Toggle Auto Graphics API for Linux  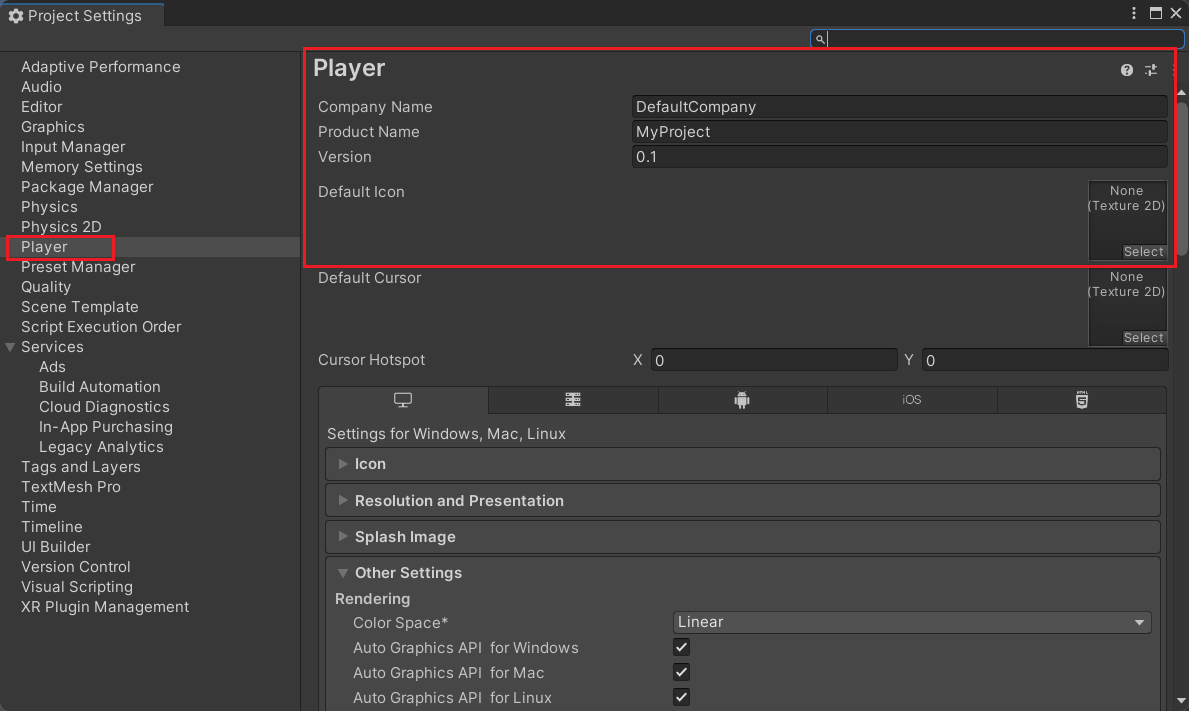click(x=681, y=697)
